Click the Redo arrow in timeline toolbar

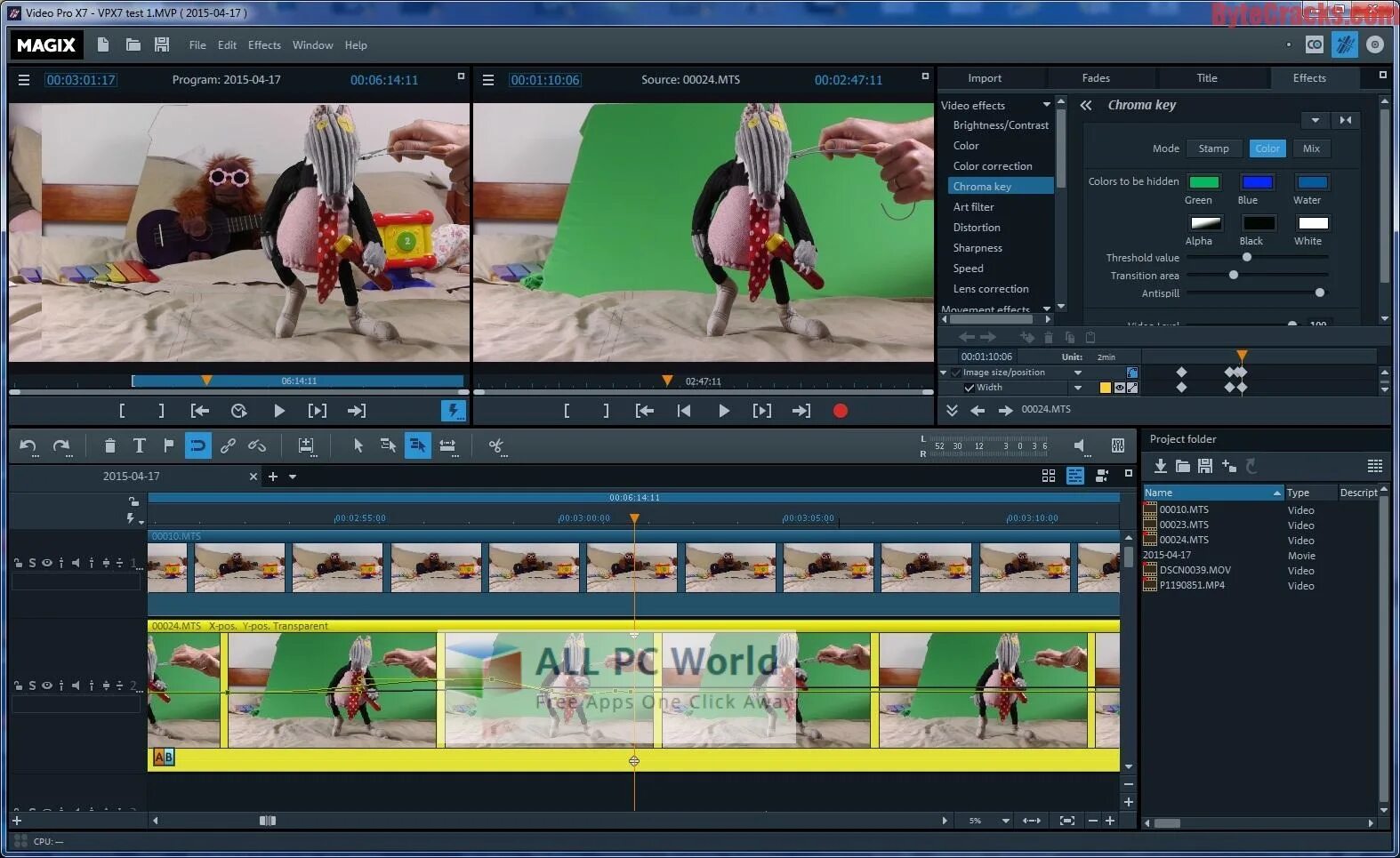60,446
